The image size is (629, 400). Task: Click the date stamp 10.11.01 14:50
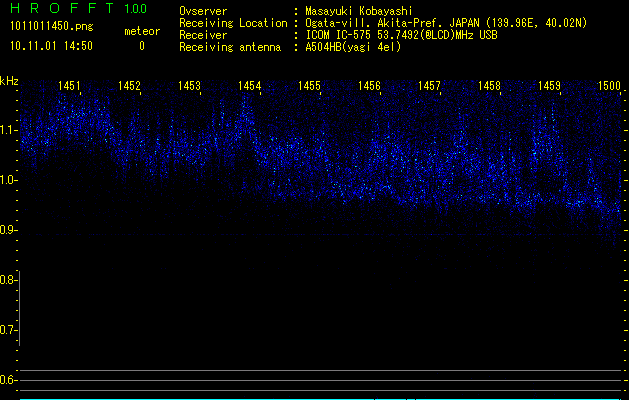pos(51,46)
